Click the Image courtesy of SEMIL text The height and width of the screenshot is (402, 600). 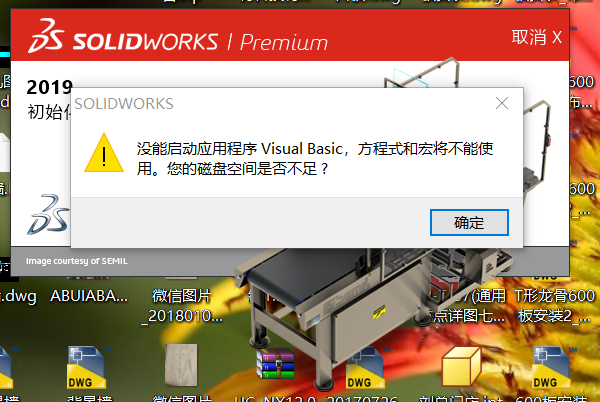point(77,261)
